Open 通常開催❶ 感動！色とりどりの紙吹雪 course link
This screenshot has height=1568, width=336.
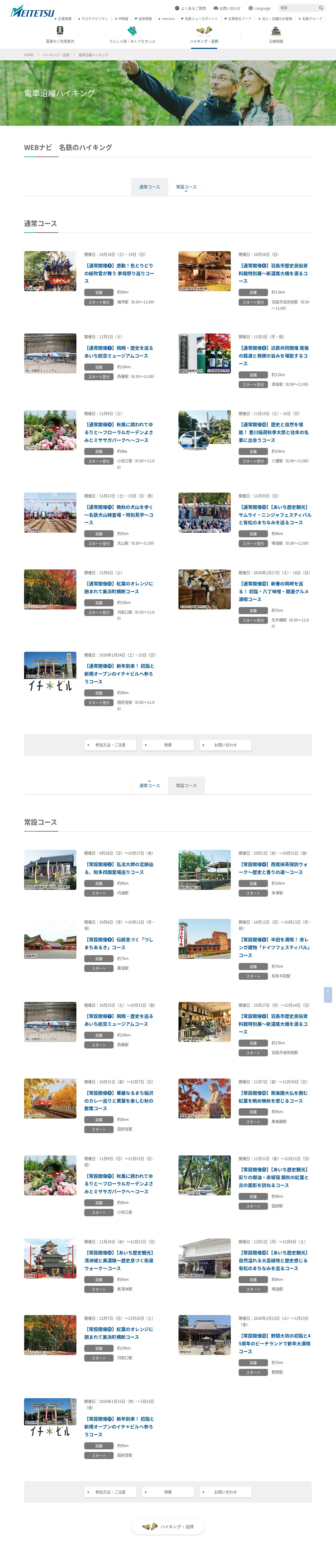tap(120, 273)
